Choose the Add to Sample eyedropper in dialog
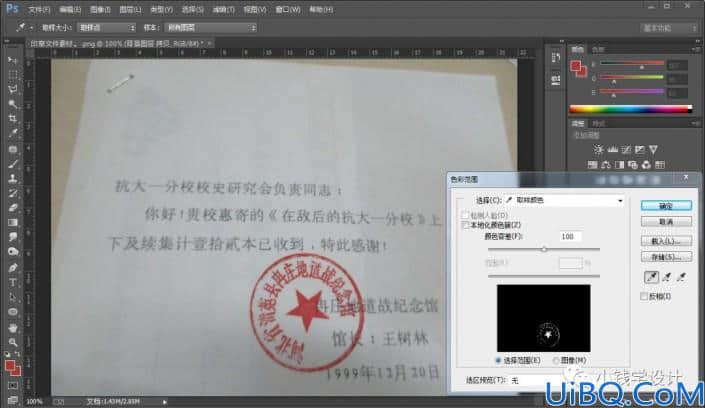Image resolution: width=705 pixels, height=408 pixels. (x=666, y=277)
